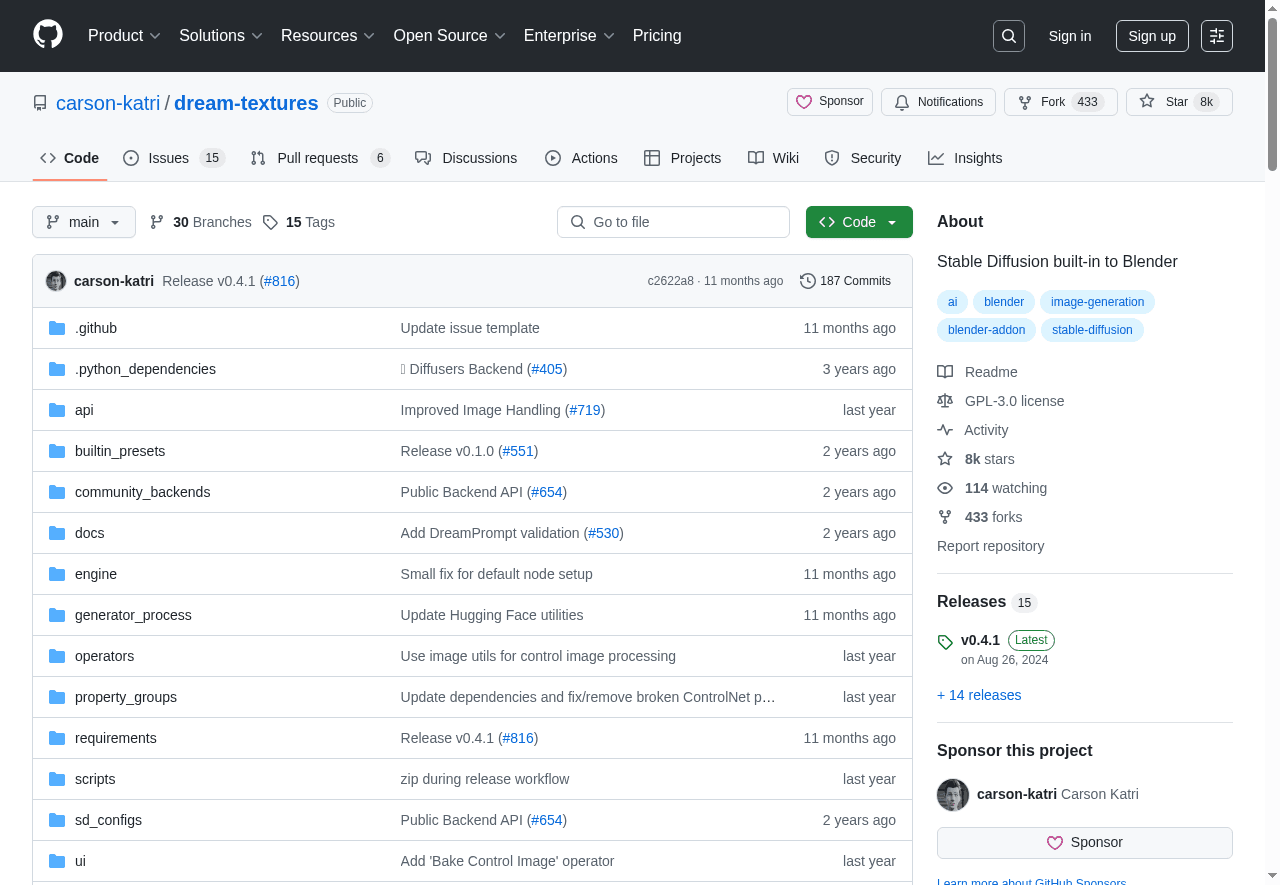
Task: Open the green Code dropdown button
Action: click(x=859, y=222)
